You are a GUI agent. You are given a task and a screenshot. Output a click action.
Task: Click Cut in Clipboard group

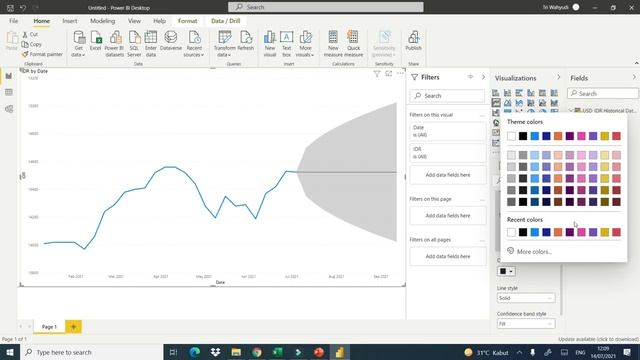31,34
